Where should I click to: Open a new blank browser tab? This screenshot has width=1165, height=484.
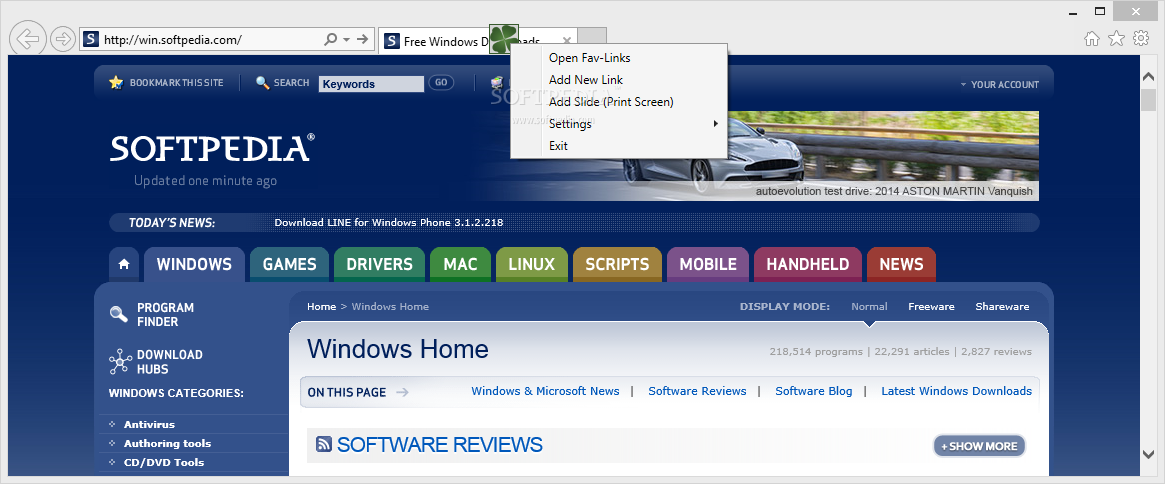pyautogui.click(x=592, y=39)
